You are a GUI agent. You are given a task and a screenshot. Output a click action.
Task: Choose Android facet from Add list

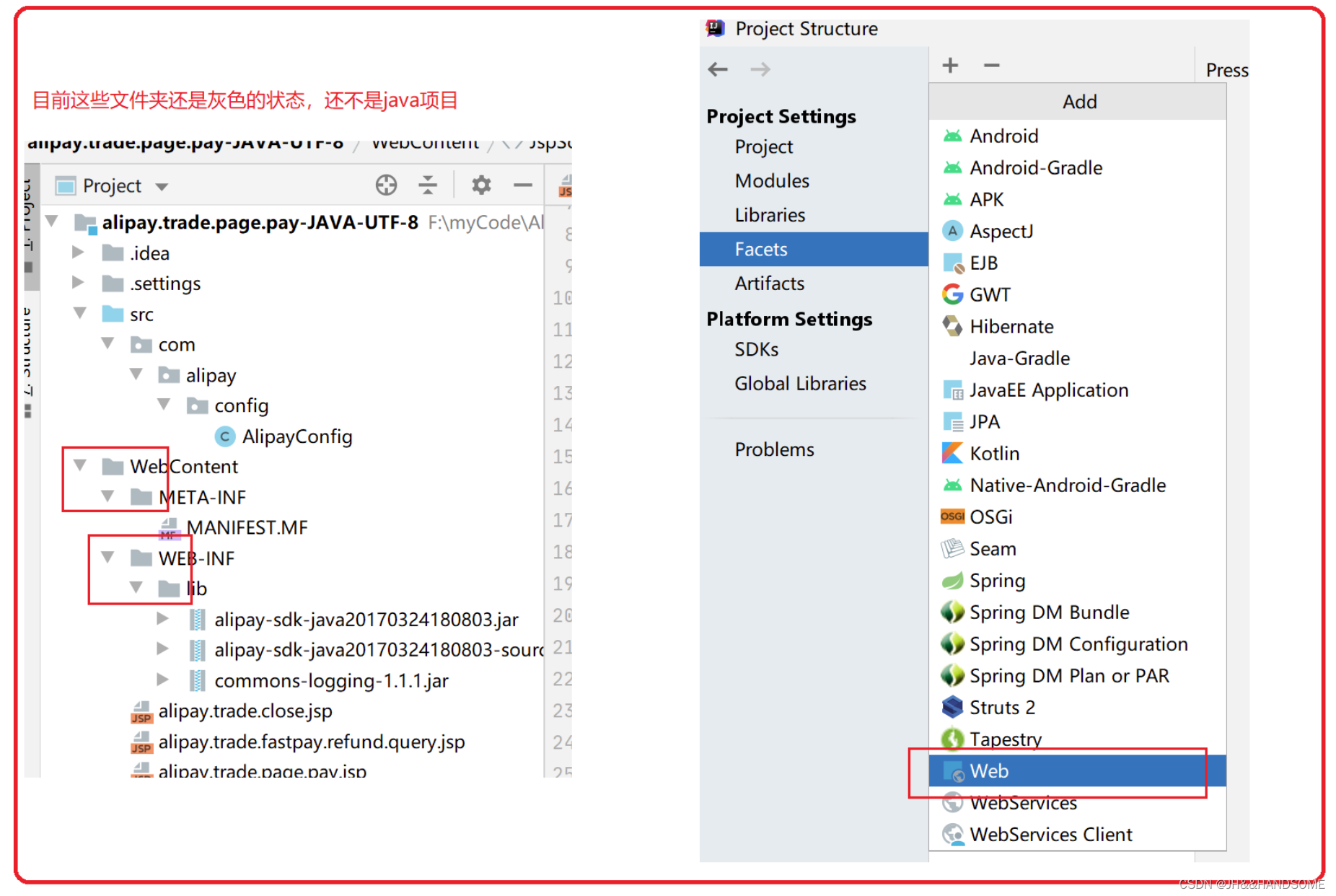[1077, 136]
